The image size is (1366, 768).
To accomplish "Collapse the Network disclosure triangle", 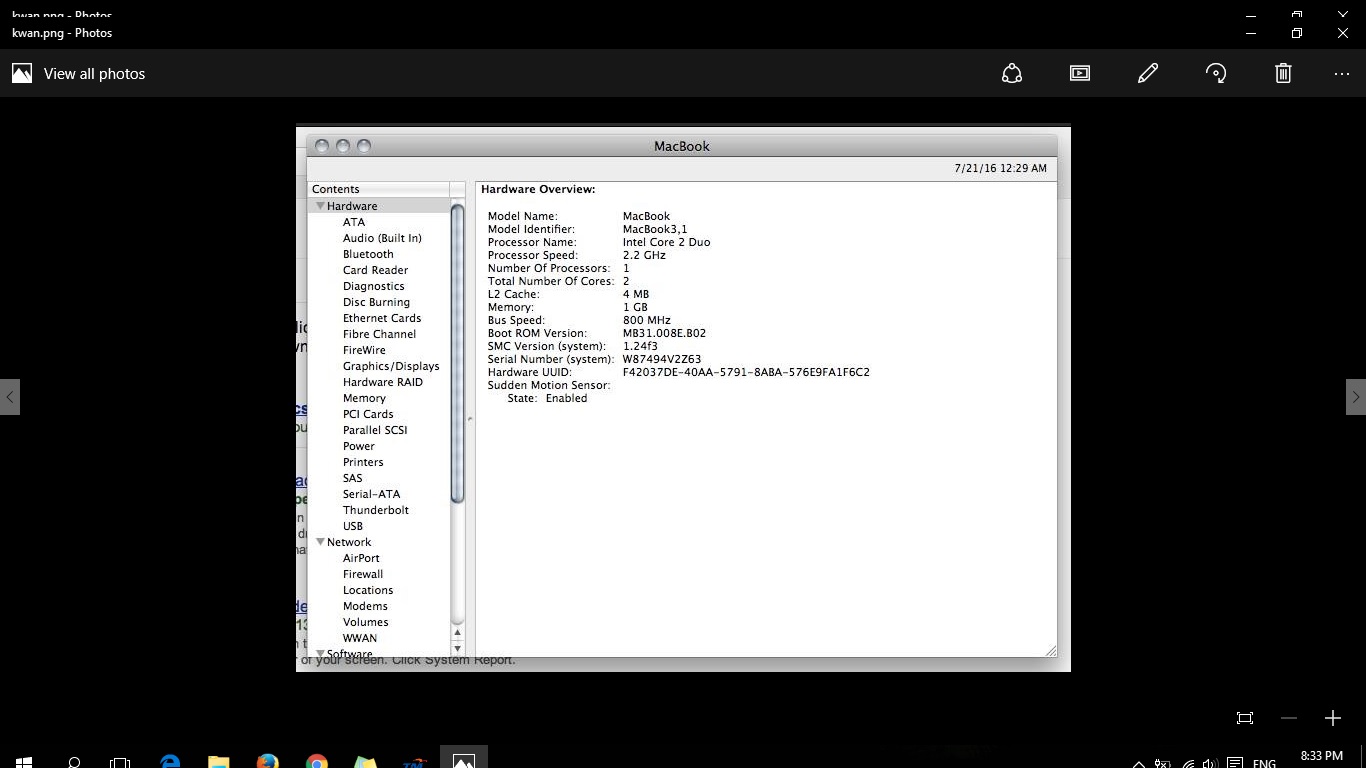I will (x=321, y=542).
